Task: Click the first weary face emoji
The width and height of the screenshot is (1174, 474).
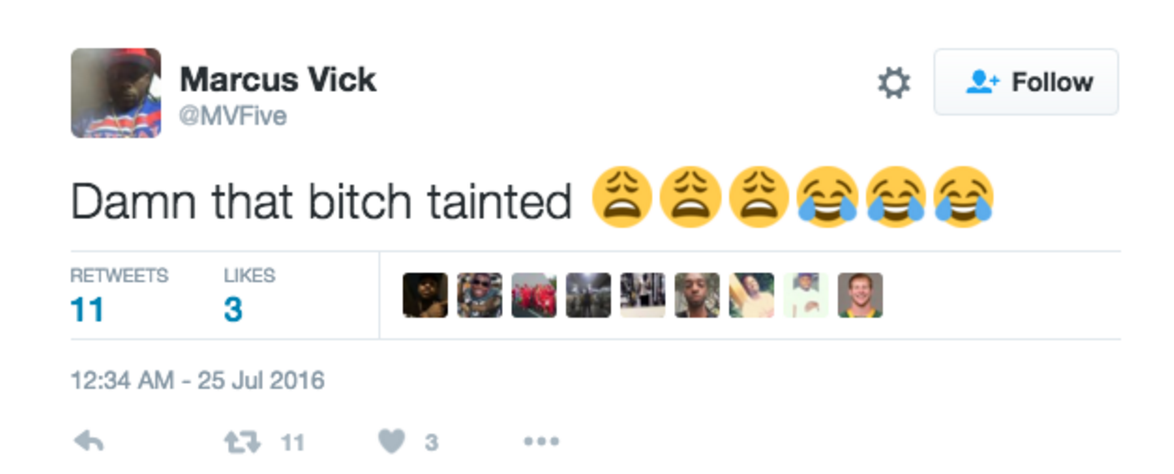Action: 621,197
